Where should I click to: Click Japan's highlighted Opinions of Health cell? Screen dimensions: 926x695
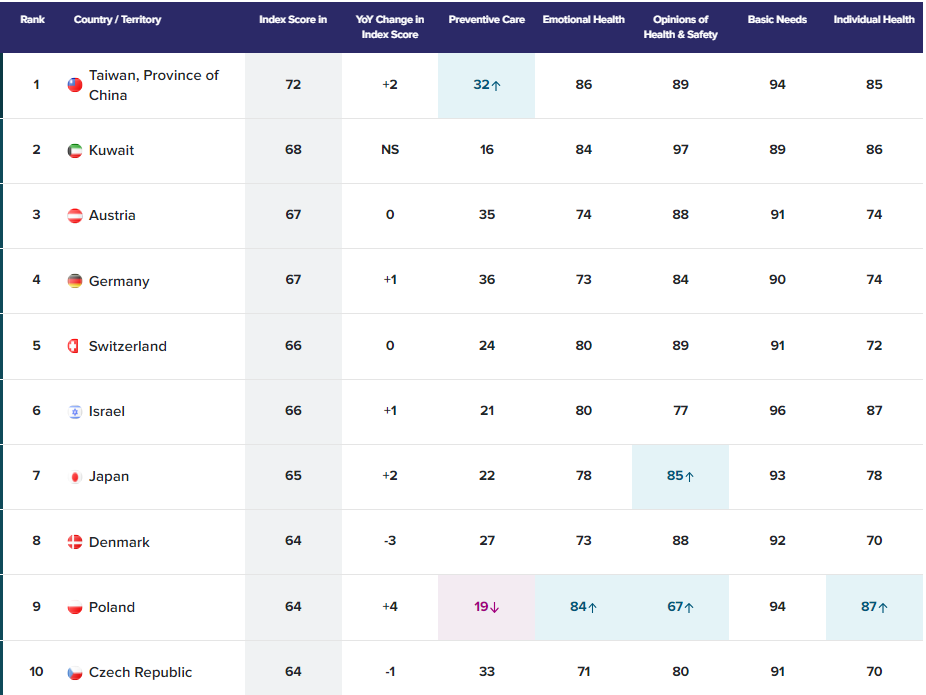680,476
